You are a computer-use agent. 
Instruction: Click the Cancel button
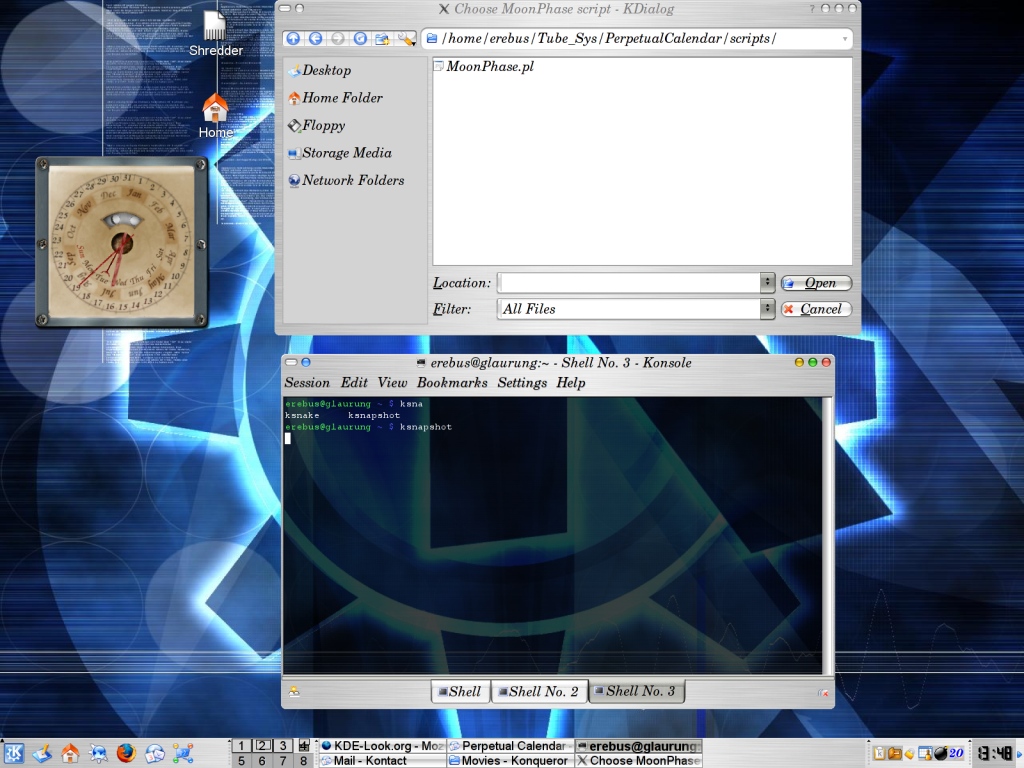tap(816, 309)
